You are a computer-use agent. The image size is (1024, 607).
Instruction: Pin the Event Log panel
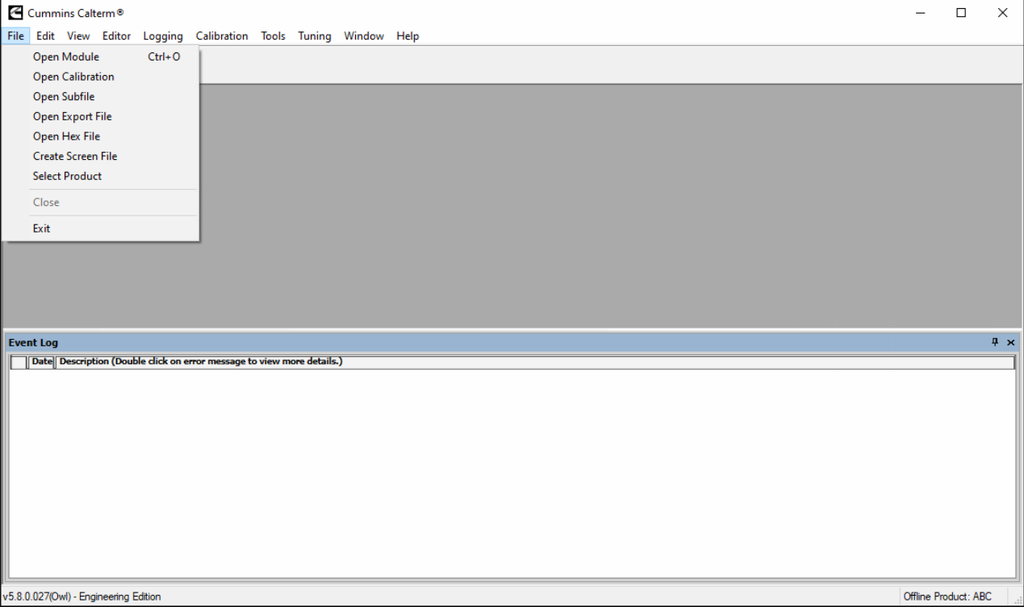[x=995, y=342]
